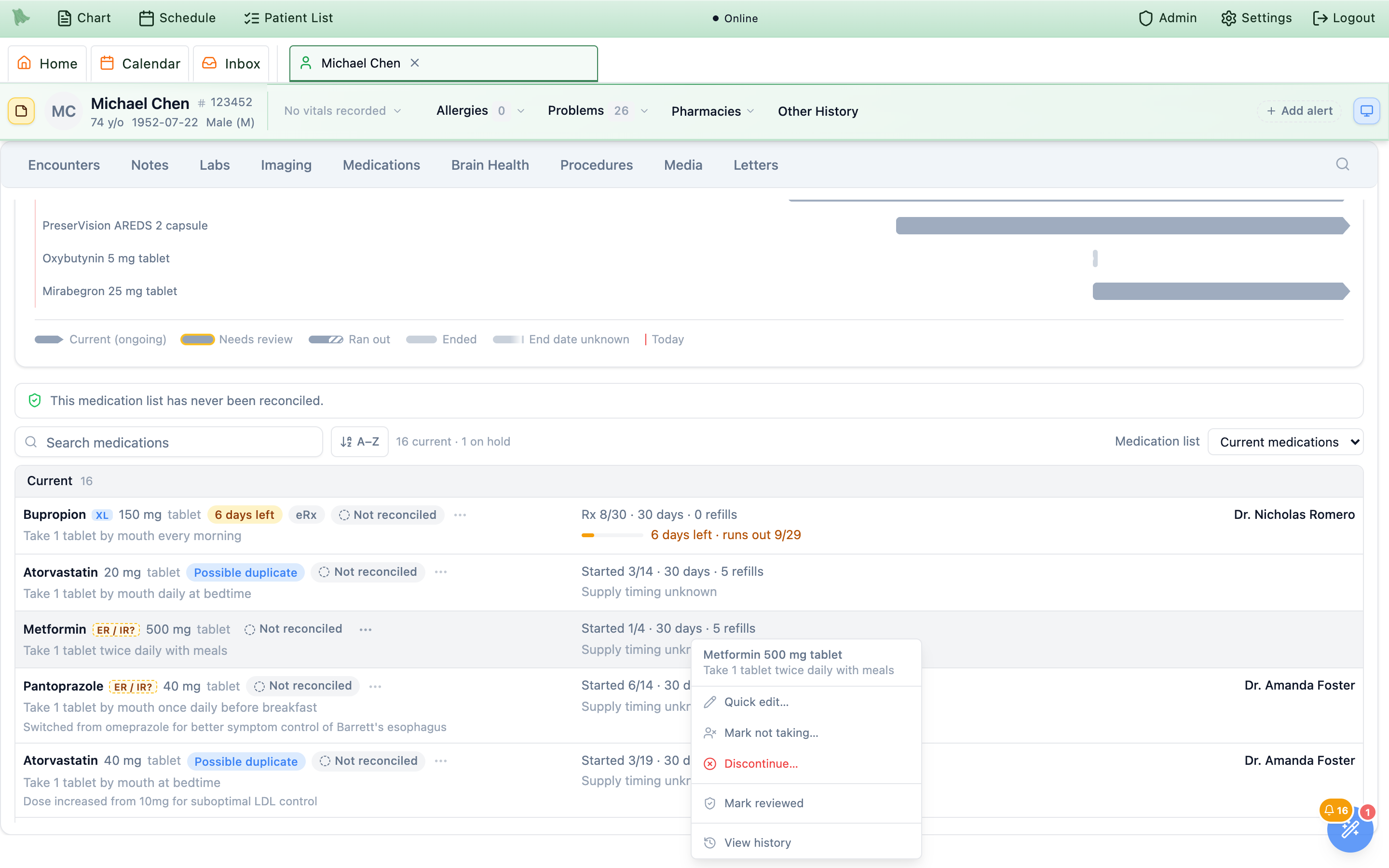
Task: Open Atorvastatin 40 mg more options ellipsis
Action: pos(441,760)
